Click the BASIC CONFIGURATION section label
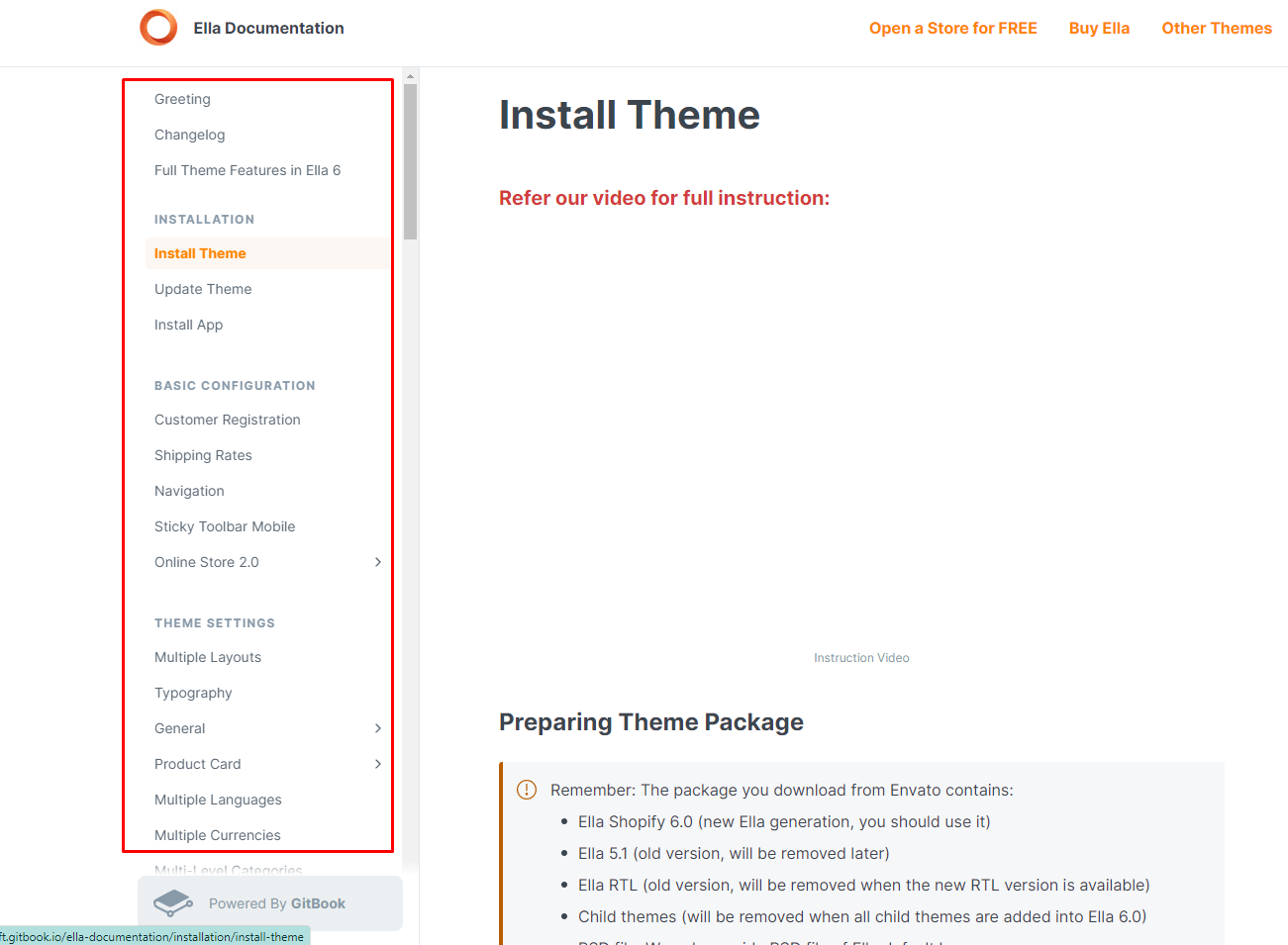This screenshot has width=1288, height=945. [x=235, y=386]
